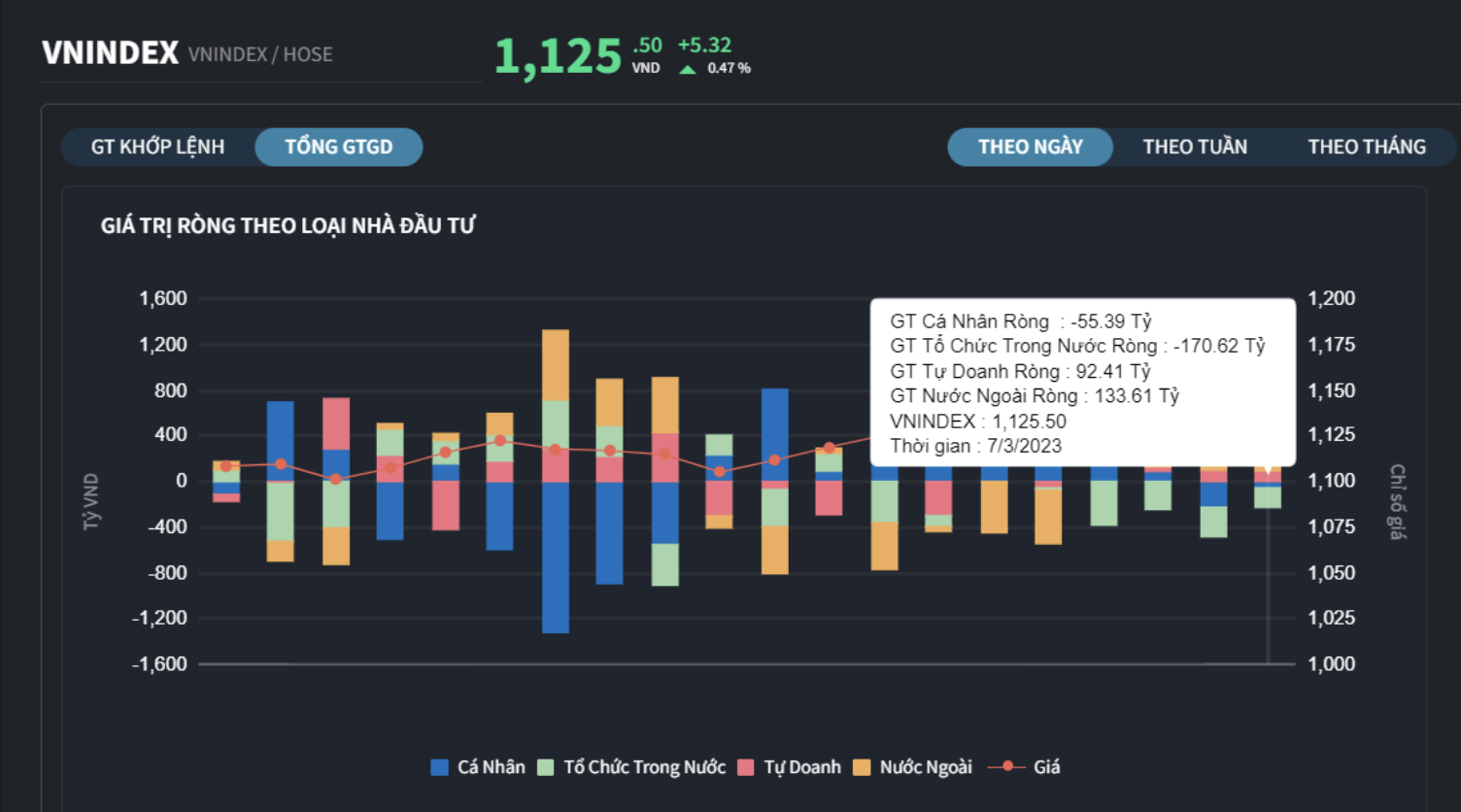Click the GIÁ TRỊ RÒNG THEO LOẠI NHÀ ĐẦU TƯ title

288,225
